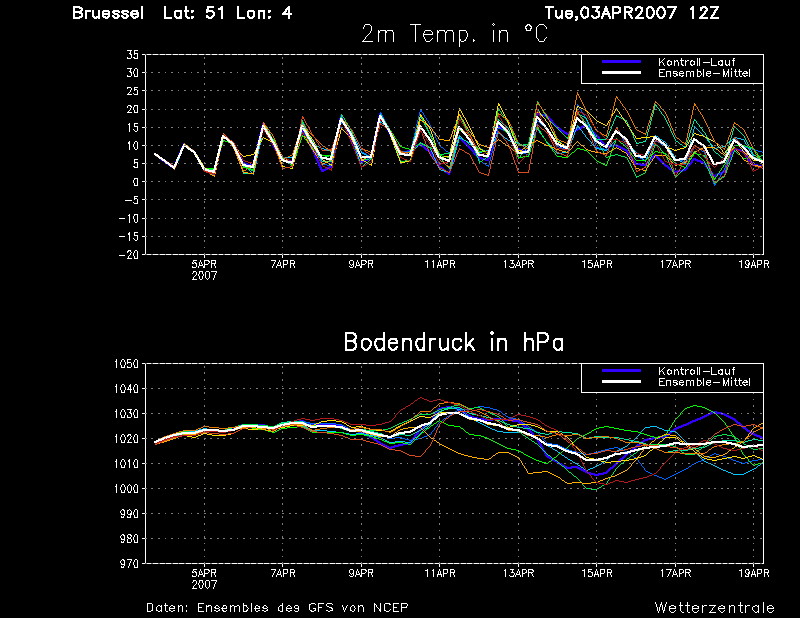Click the Kontroll-Lauf label in temperature legend

(x=696, y=62)
